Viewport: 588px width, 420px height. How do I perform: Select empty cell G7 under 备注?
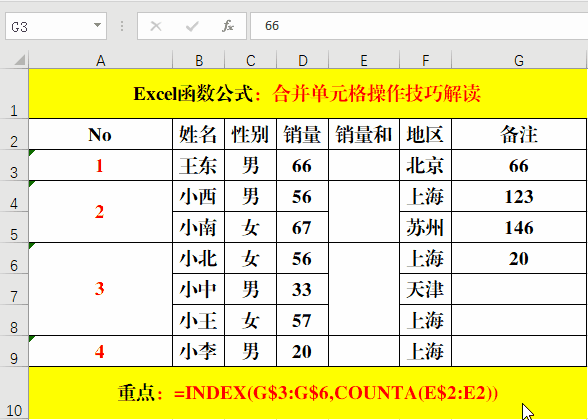point(519,289)
